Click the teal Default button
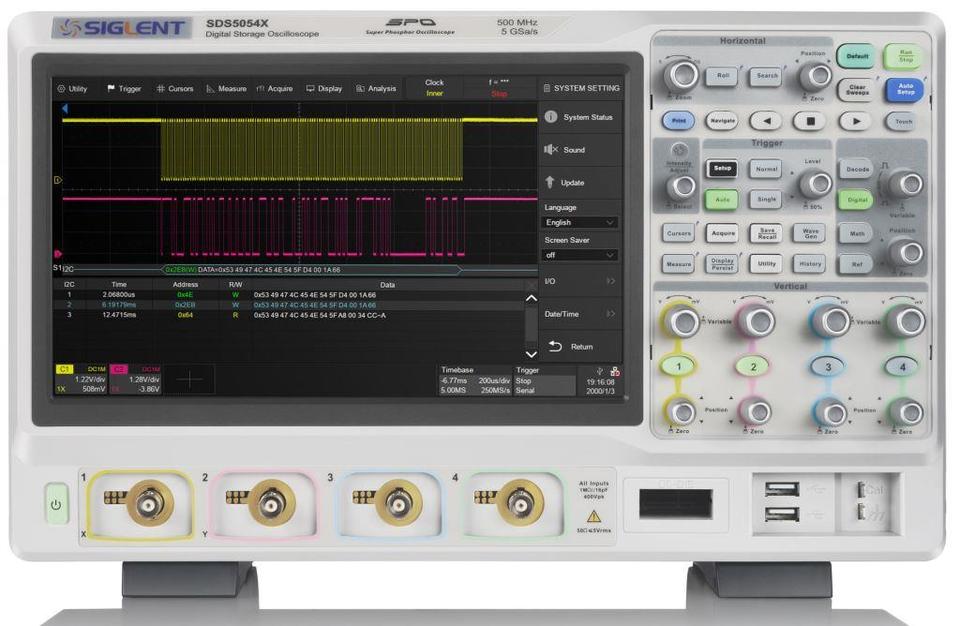The height and width of the screenshot is (626, 960). pos(856,56)
